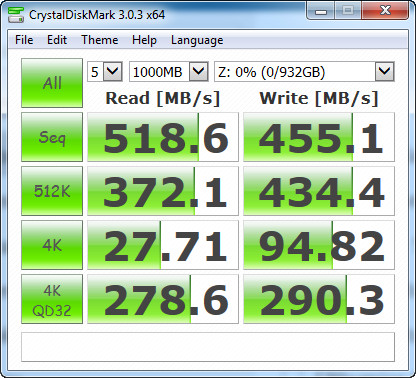This screenshot has width=416, height=378.
Task: Open the 1000MB test size dropdown
Action: [x=169, y=71]
